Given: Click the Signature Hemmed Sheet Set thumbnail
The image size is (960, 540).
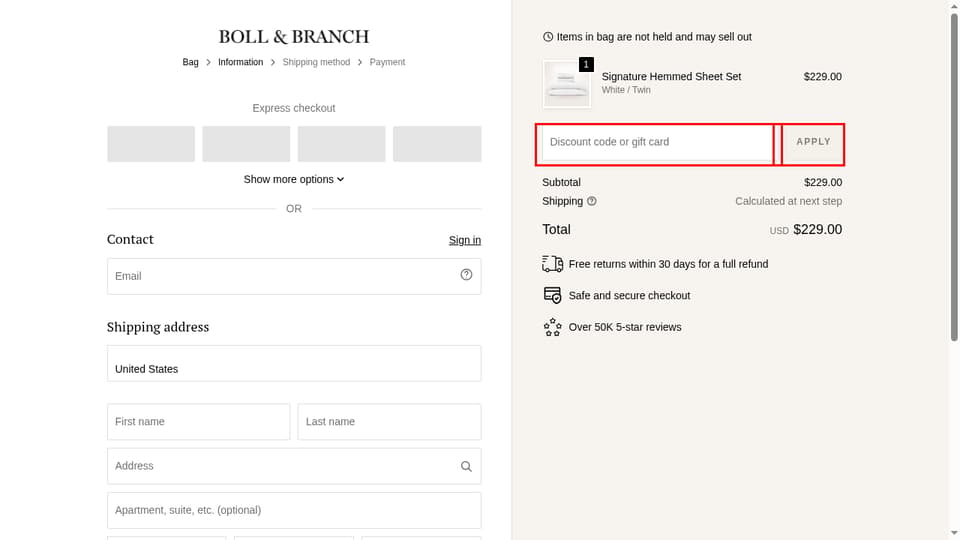Looking at the screenshot, I should [x=567, y=84].
